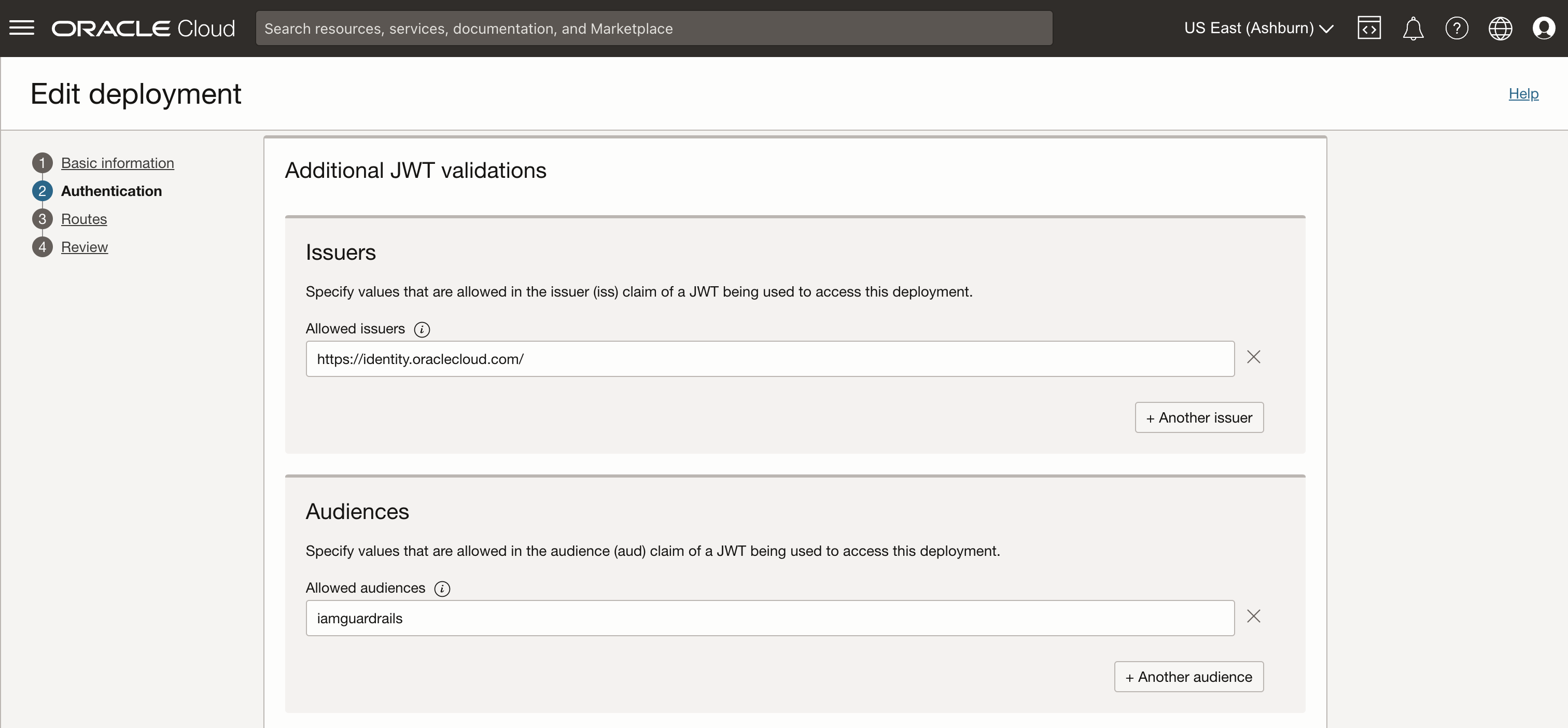Open the user profile avatar
The image size is (1568, 728).
(1544, 28)
